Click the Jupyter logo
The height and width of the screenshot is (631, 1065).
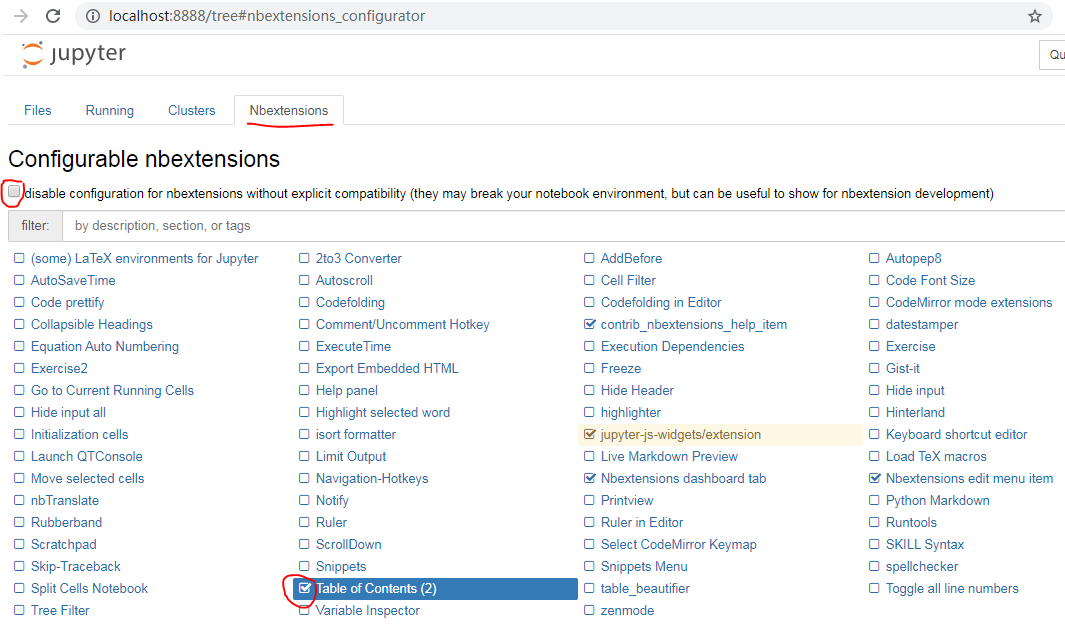pyautogui.click(x=73, y=54)
